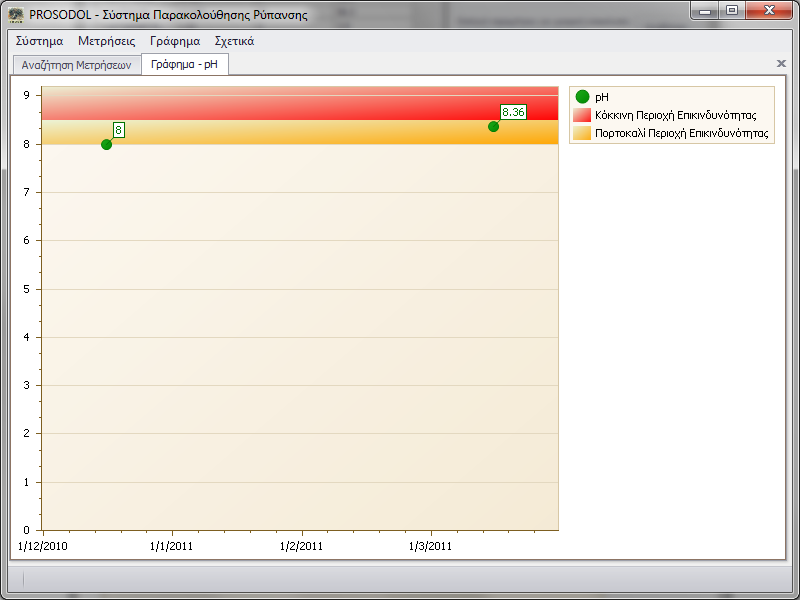Click the red danger zone legend swatch
800x600 pixels.
coord(582,115)
